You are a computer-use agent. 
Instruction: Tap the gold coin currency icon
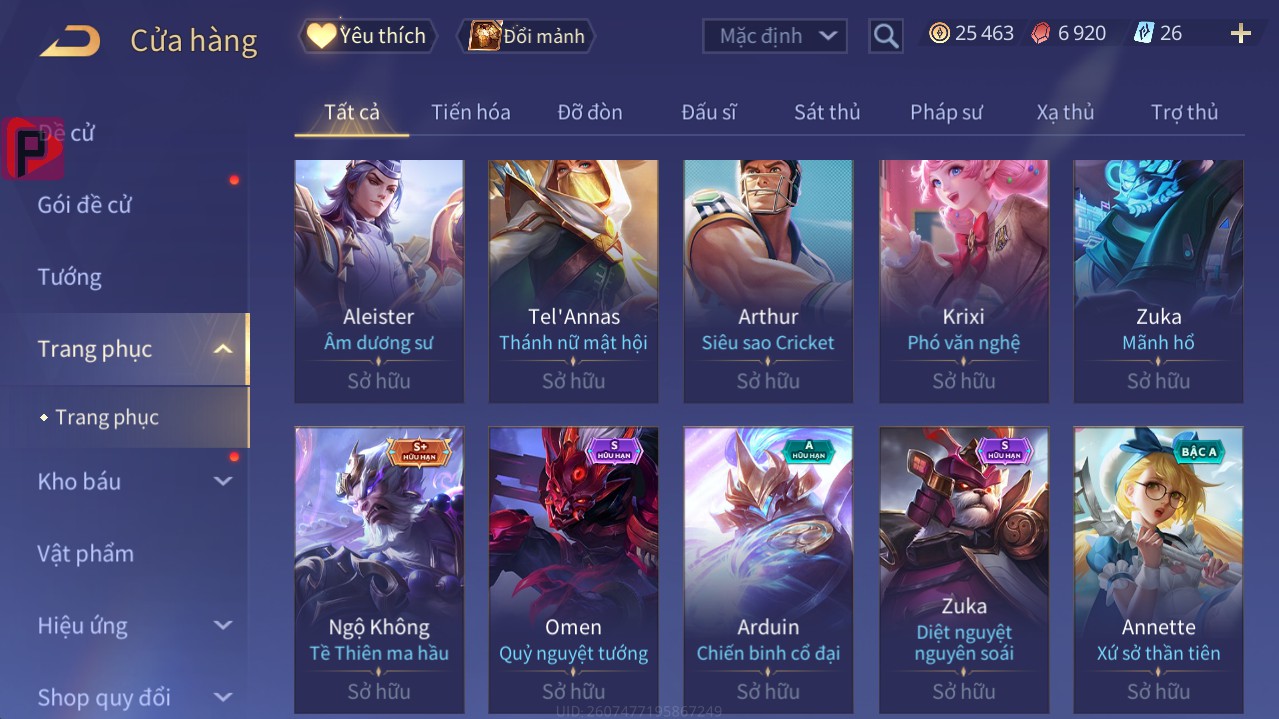click(939, 33)
